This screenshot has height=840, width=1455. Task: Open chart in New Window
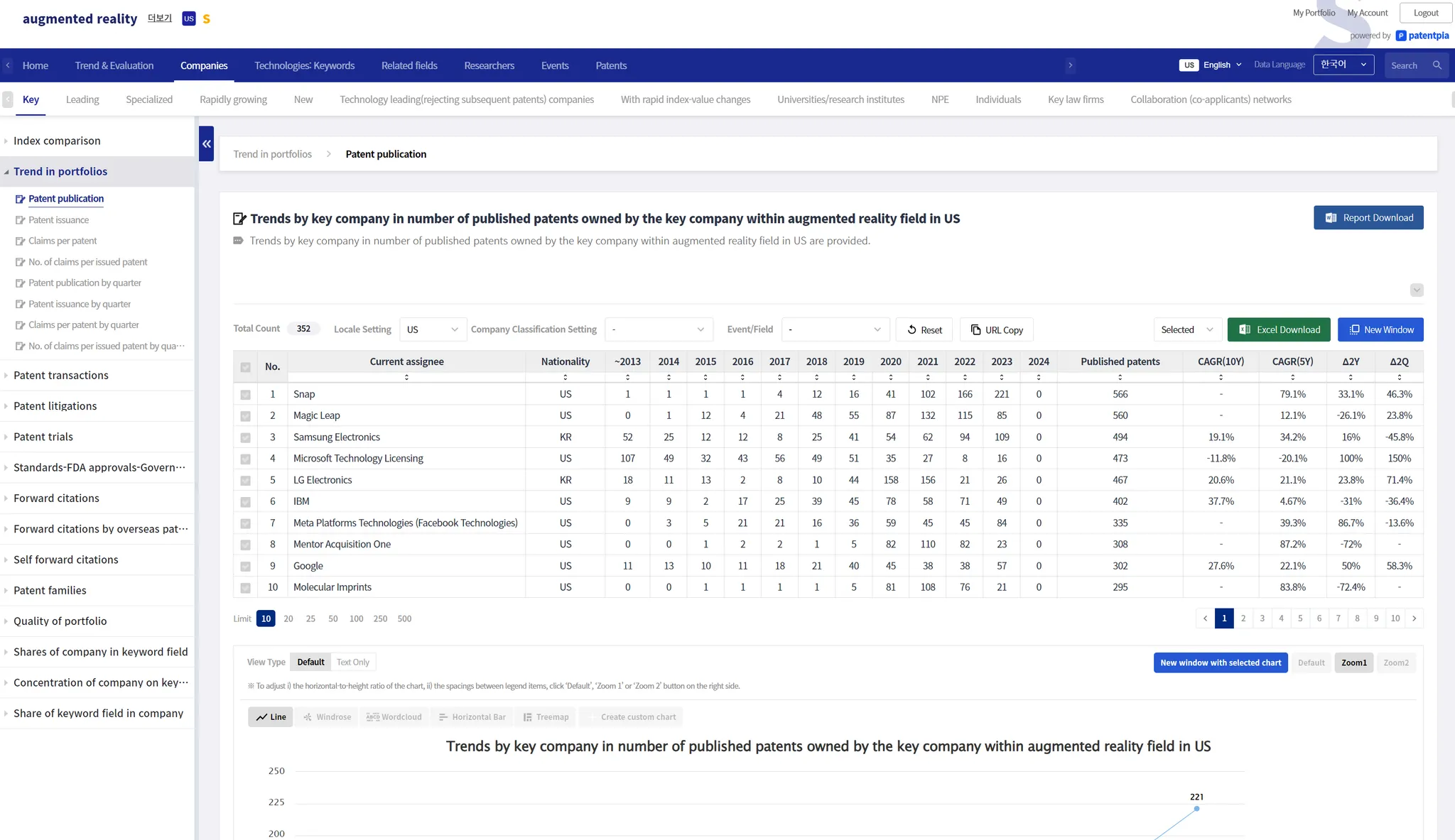tap(1380, 329)
